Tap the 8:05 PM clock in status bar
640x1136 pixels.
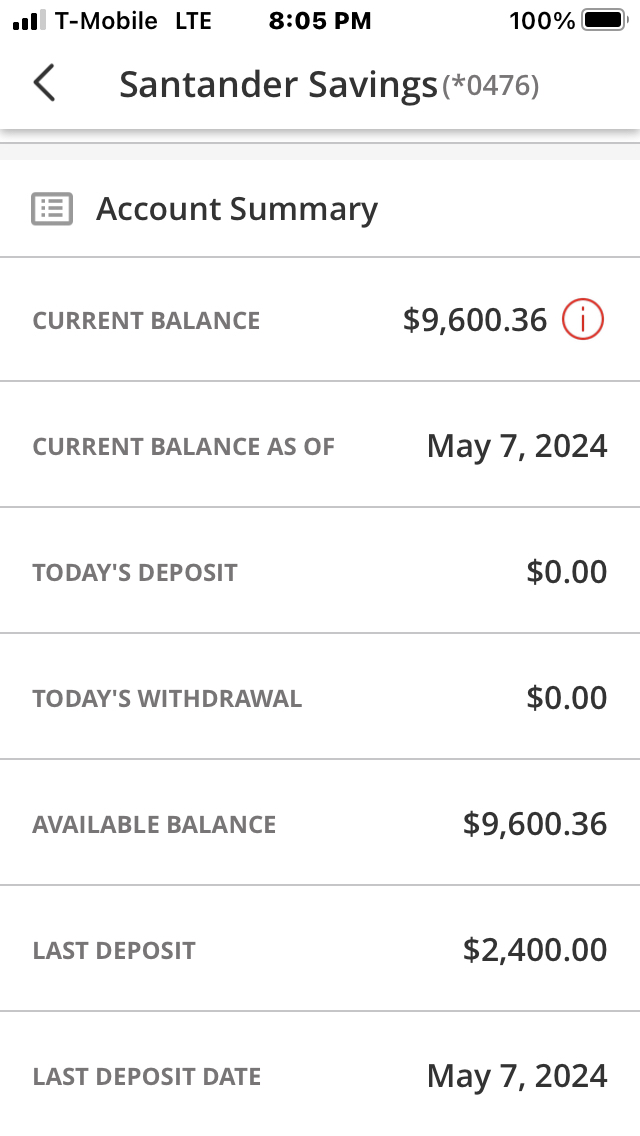click(x=320, y=20)
